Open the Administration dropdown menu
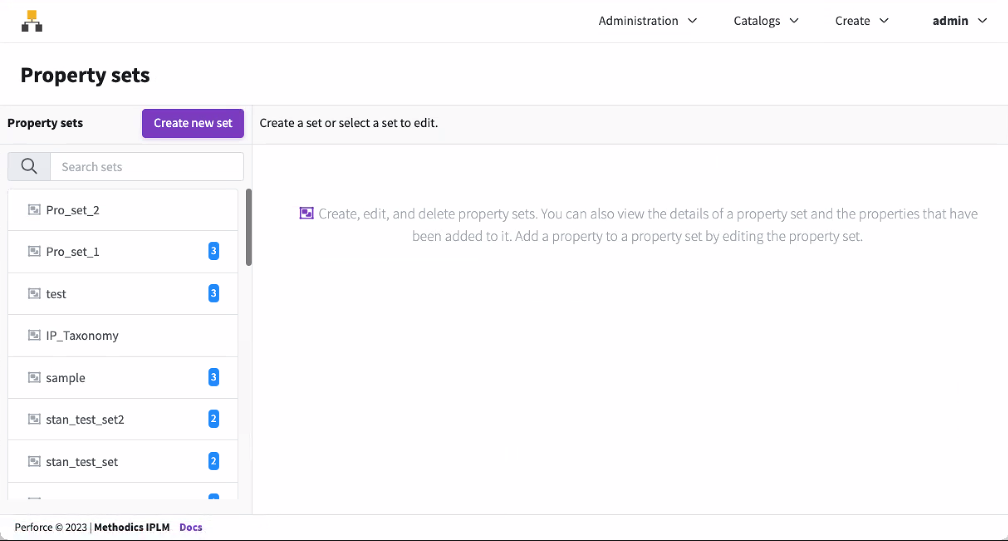Screen dimensions: 1008x541 (x=647, y=21)
